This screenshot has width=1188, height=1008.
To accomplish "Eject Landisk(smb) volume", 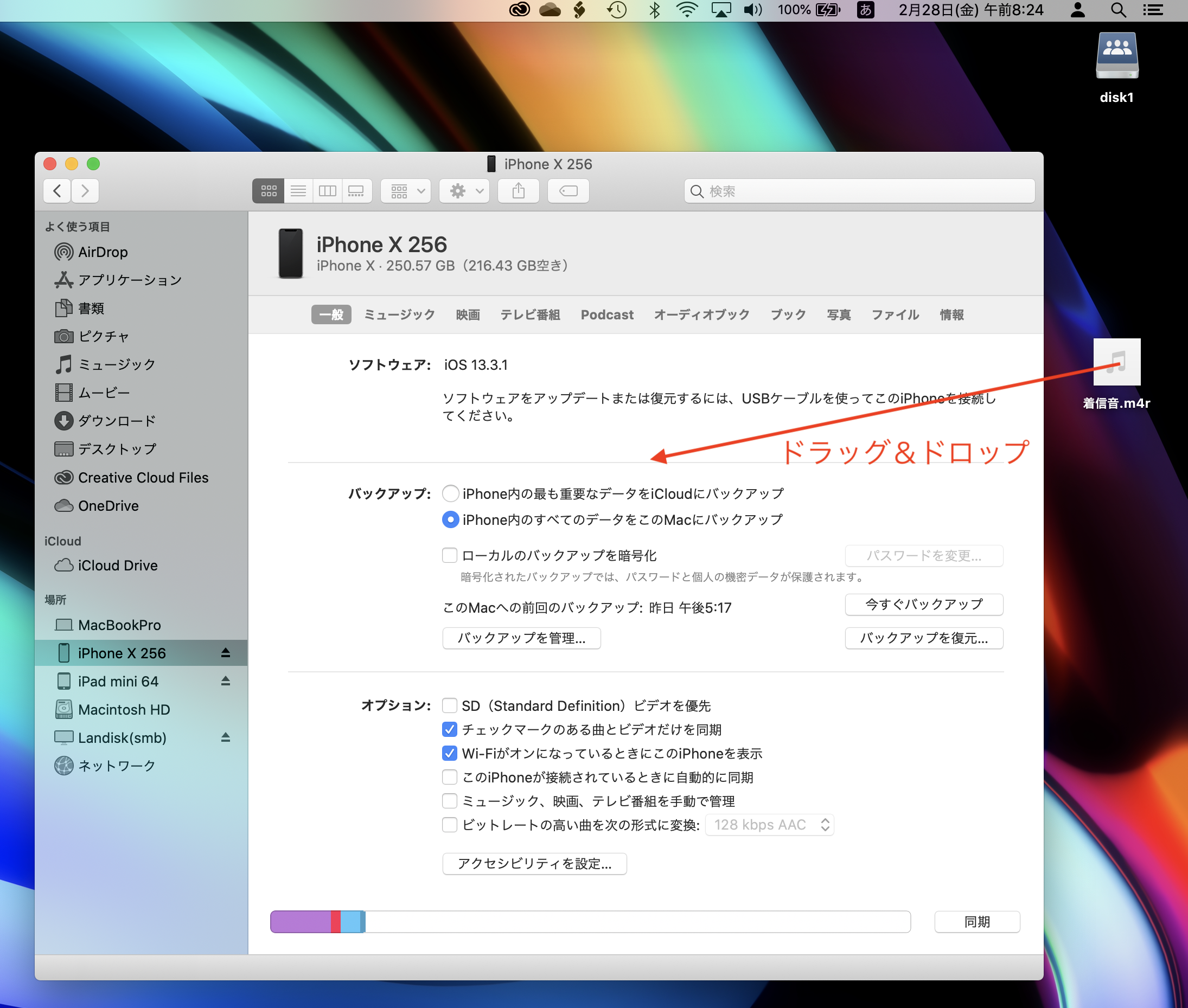I will pos(226,737).
